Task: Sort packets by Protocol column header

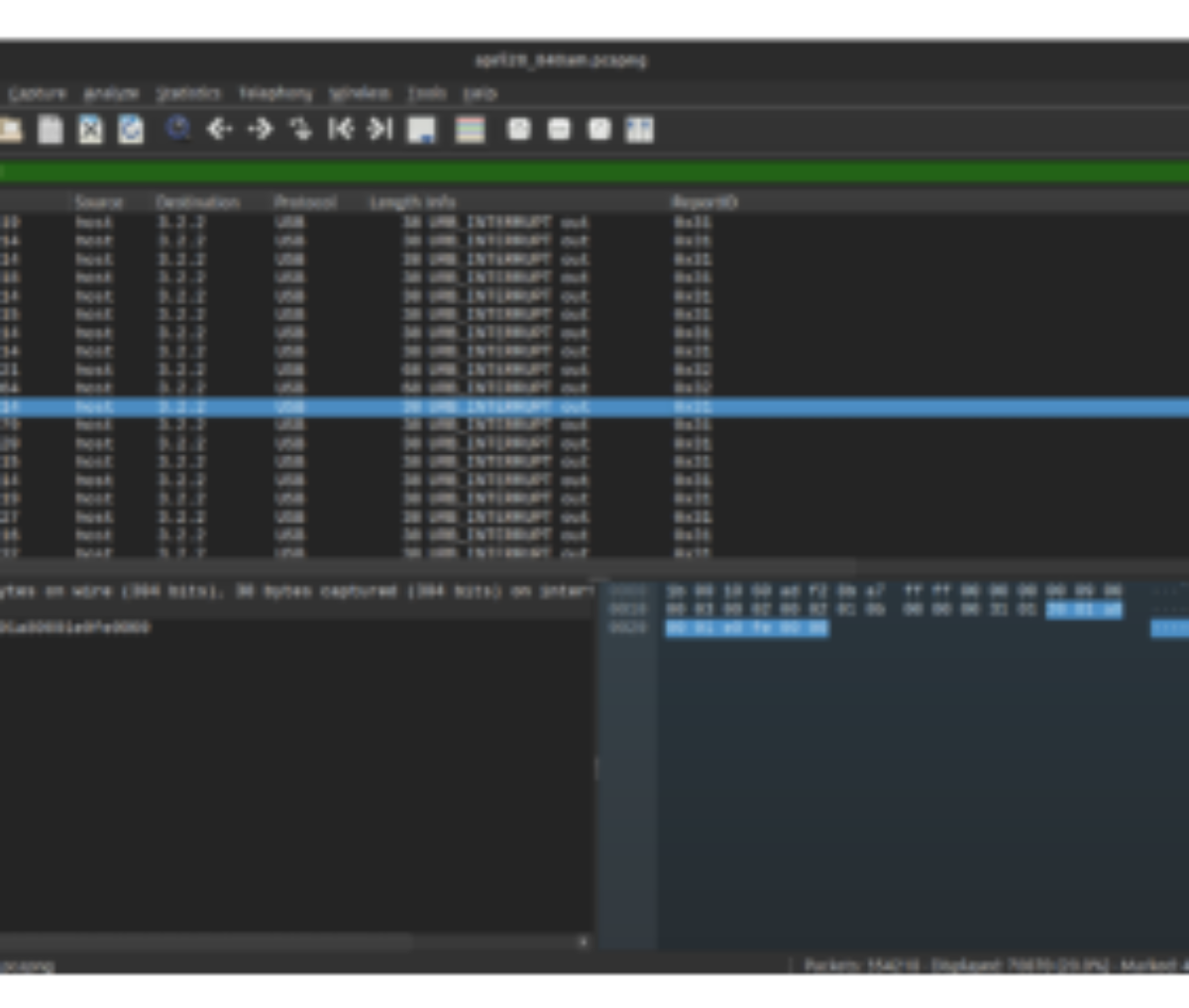Action: point(305,202)
